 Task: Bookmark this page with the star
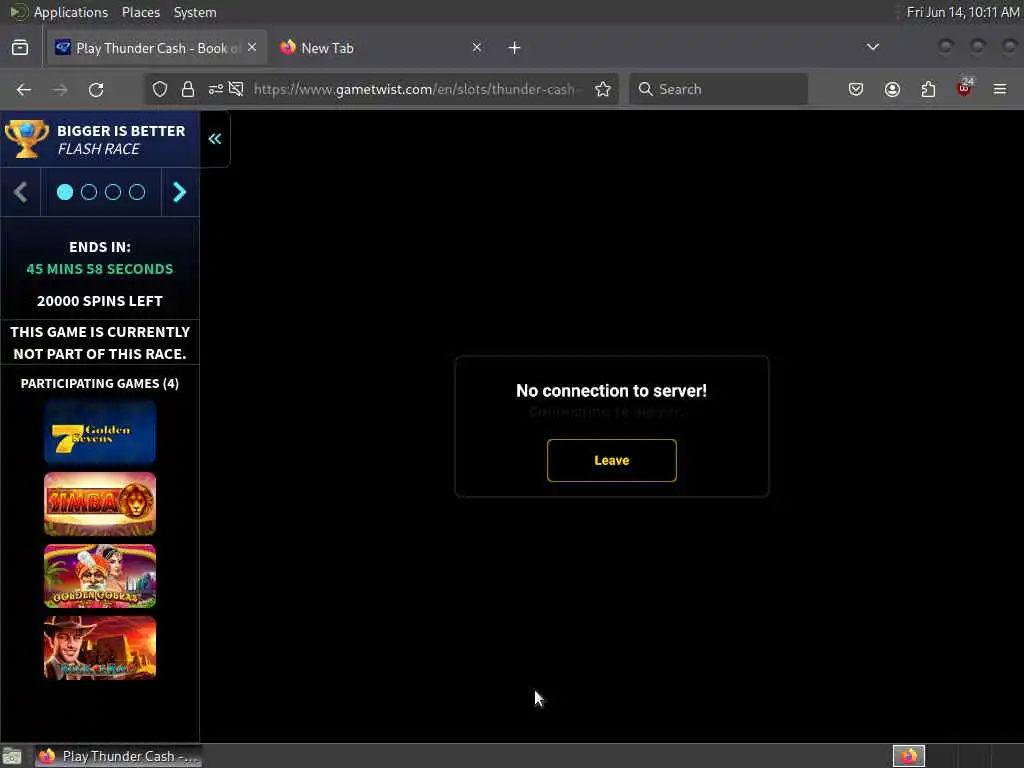click(x=603, y=89)
